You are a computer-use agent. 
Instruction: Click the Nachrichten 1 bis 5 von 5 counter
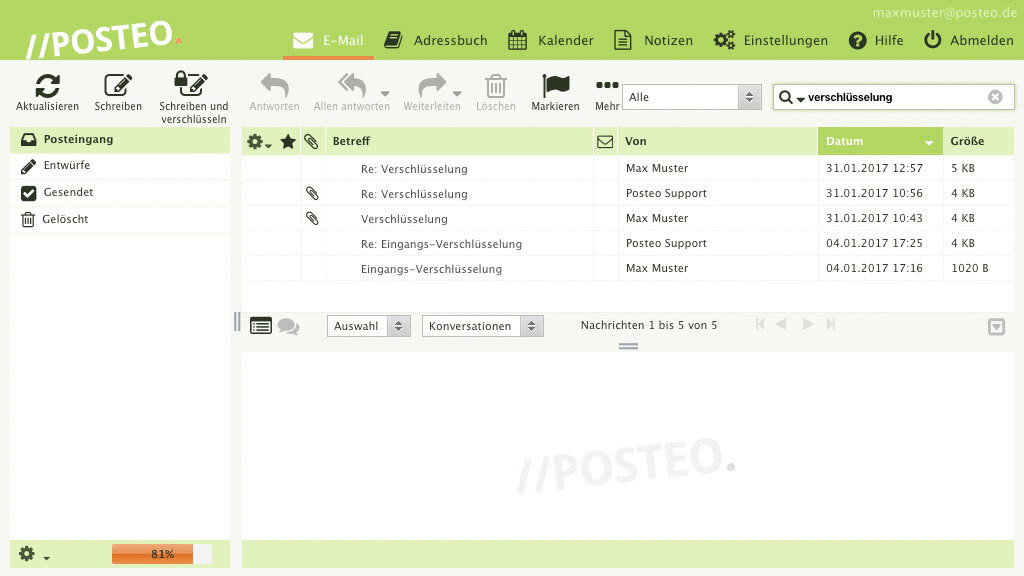(649, 325)
